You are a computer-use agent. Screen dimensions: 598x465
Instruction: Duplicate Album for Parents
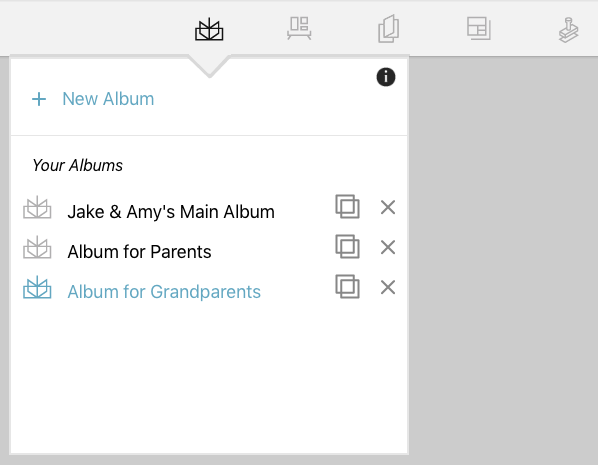(347, 246)
